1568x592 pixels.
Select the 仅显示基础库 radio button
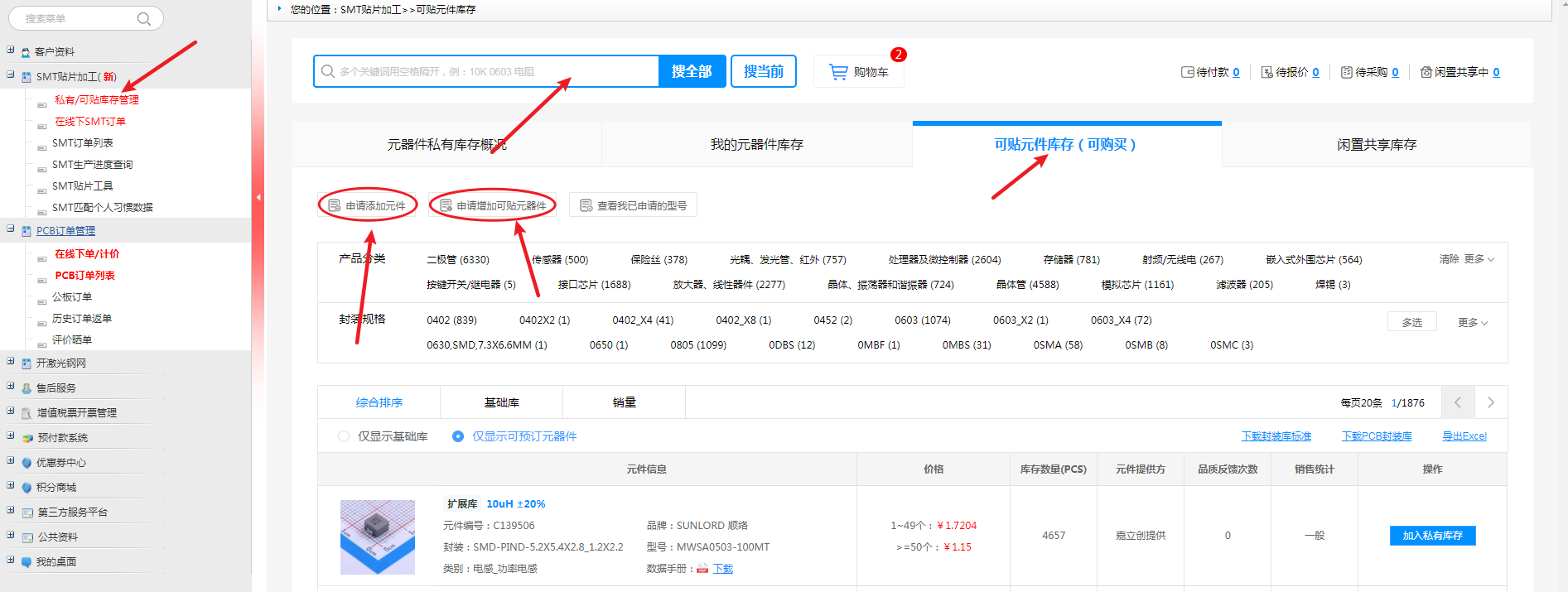coord(344,436)
